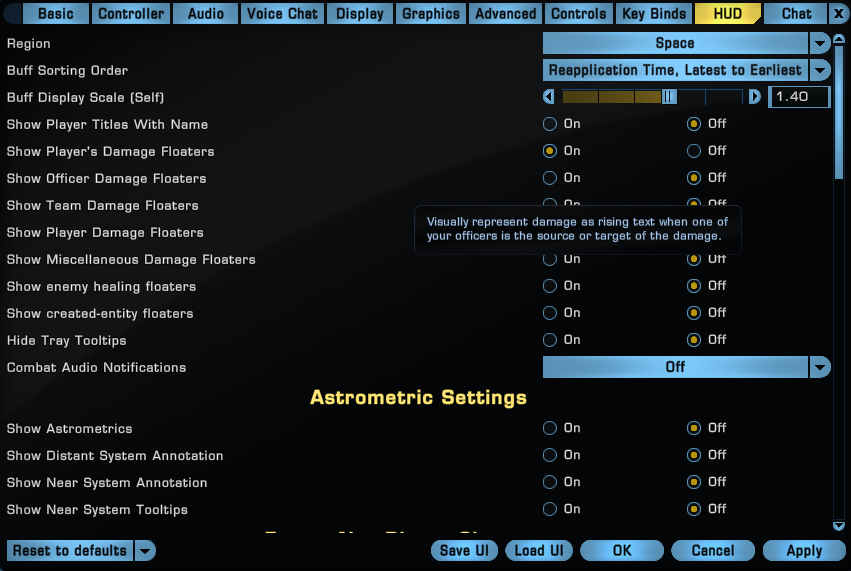
Task: Click the Buff Display Scale slider track
Action: pos(650,97)
